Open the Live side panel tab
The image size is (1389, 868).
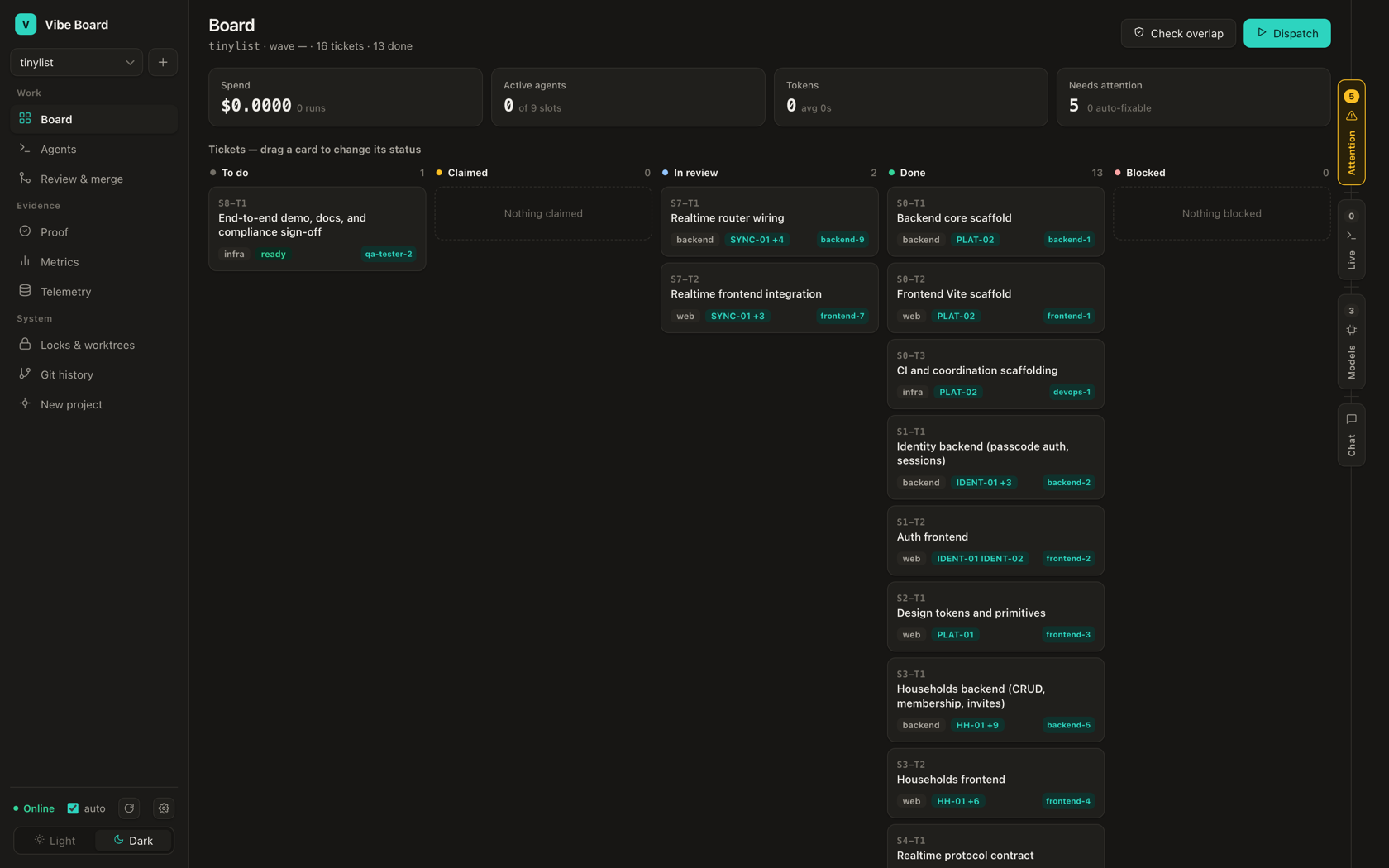pos(1351,239)
